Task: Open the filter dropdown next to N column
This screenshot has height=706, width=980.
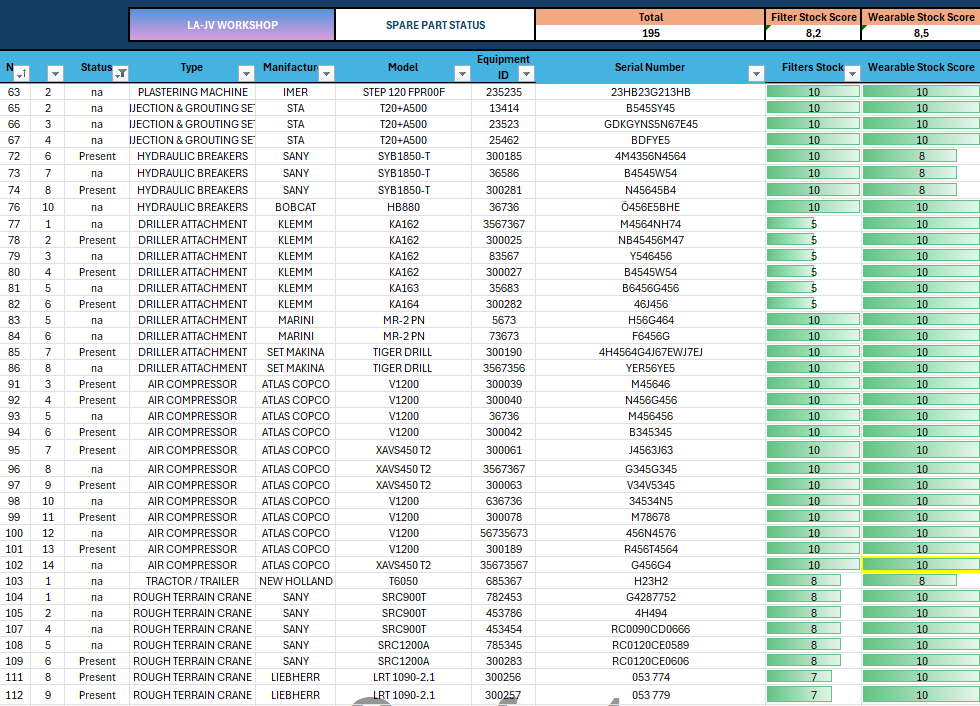Action: click(x=55, y=74)
